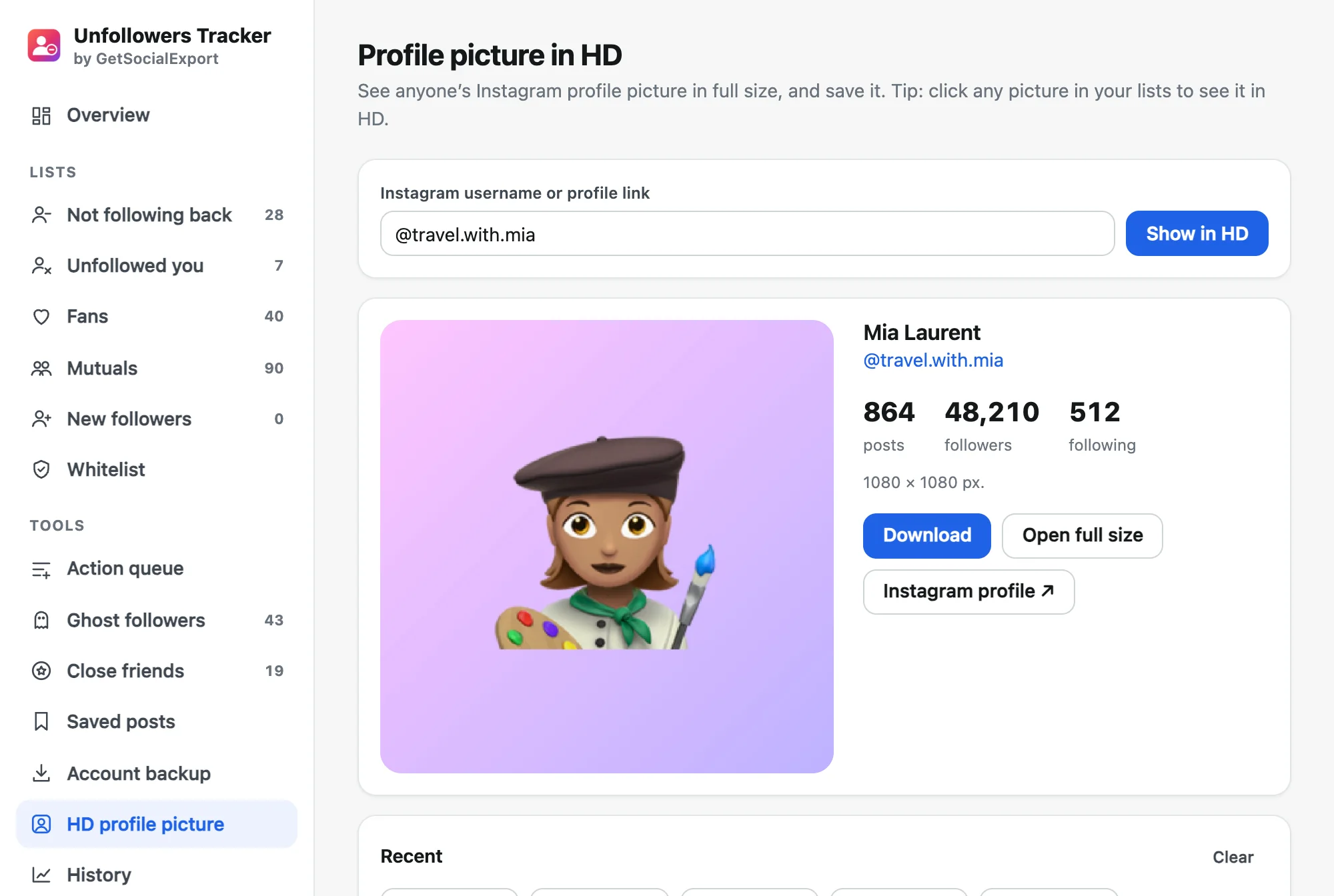This screenshot has height=896, width=1334.
Task: Click the Overview grid icon
Action: click(41, 115)
